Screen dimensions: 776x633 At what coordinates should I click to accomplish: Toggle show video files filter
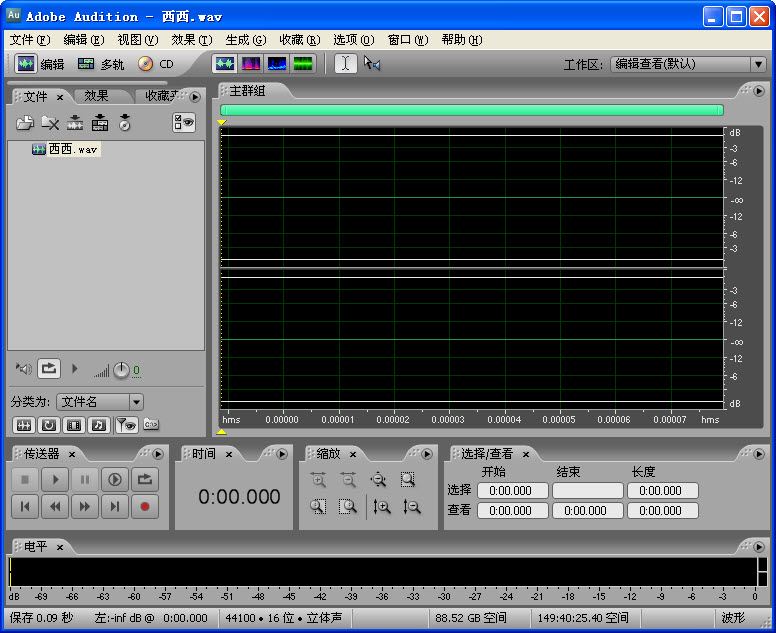pyautogui.click(x=74, y=425)
